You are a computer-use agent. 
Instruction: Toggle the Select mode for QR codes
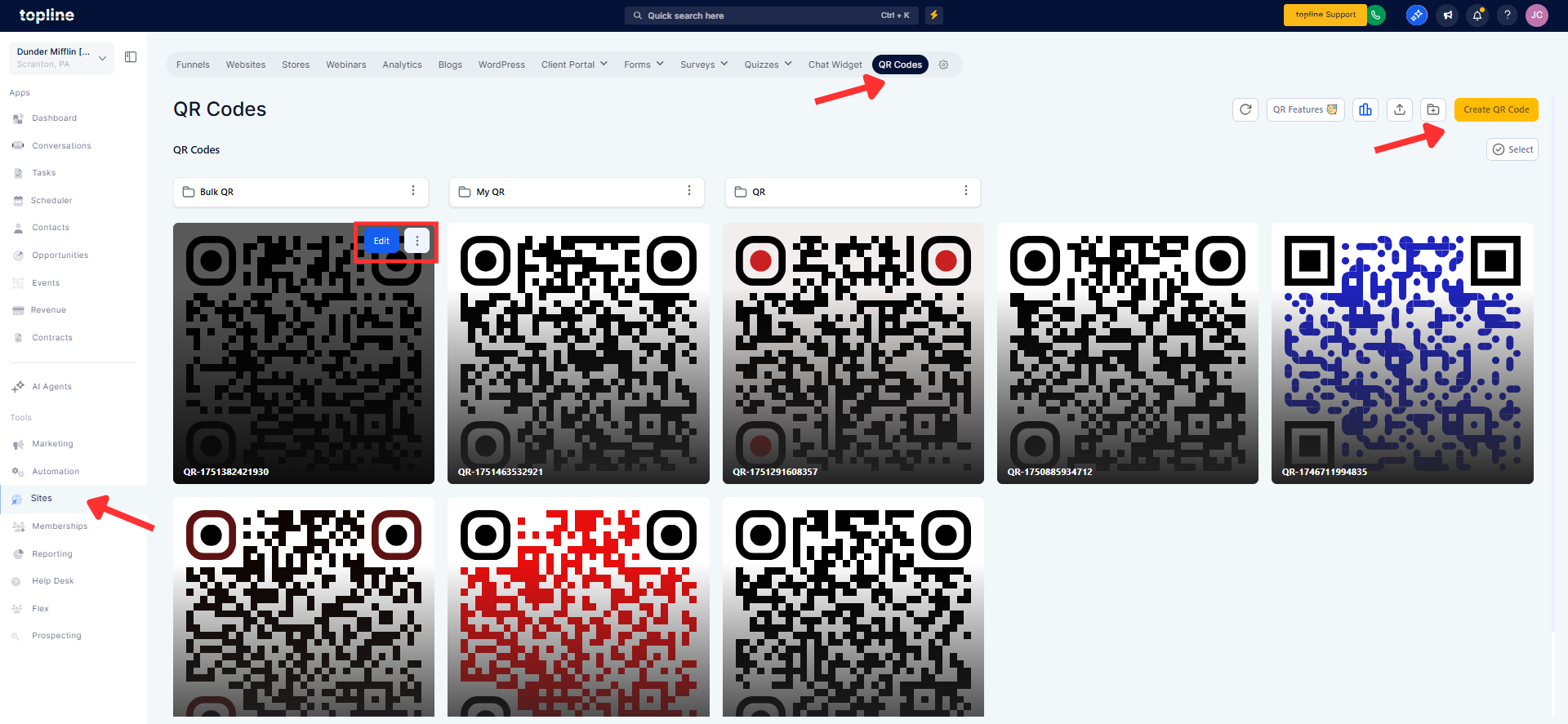[1512, 149]
